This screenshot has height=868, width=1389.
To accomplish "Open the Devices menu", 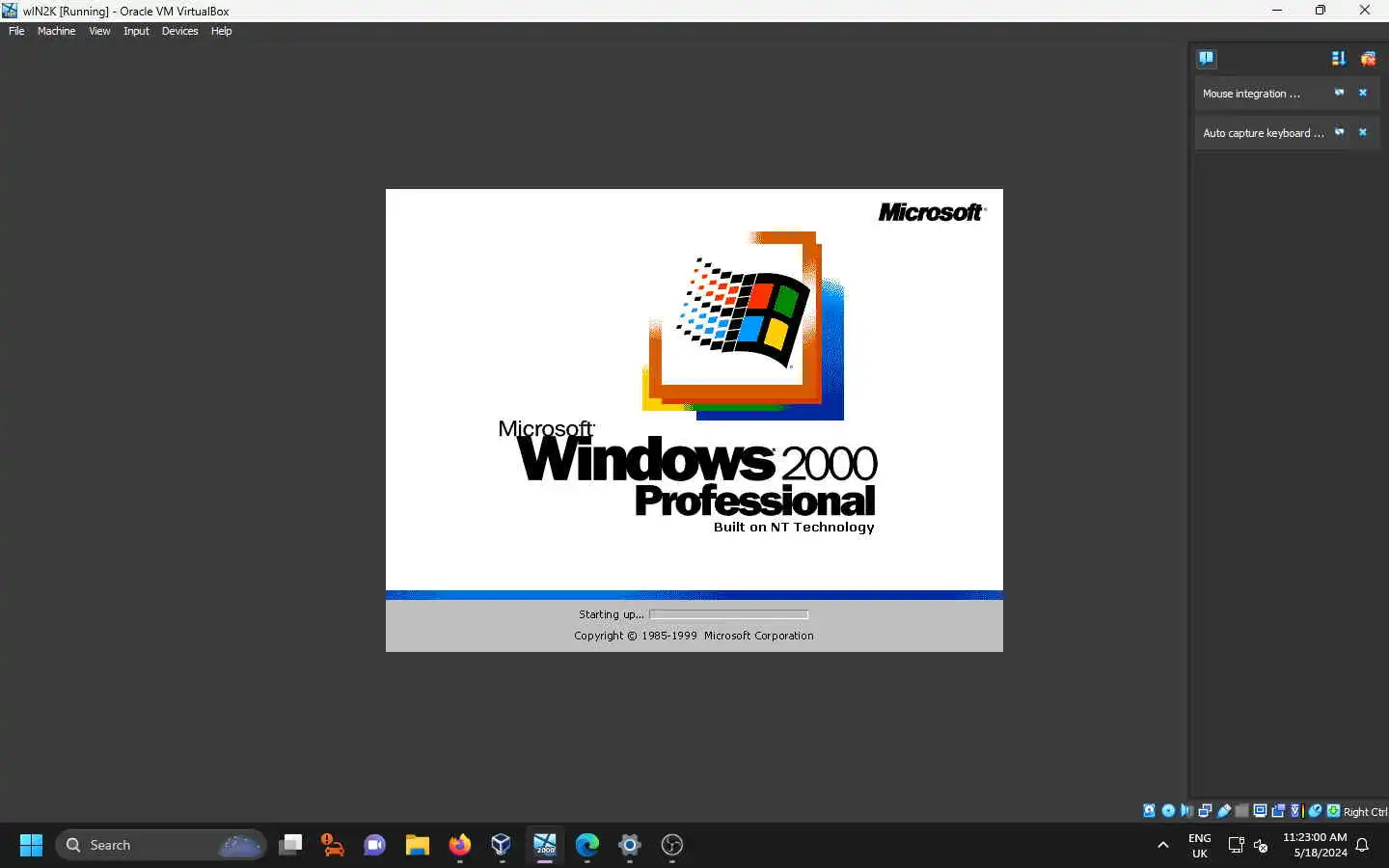I will click(179, 31).
